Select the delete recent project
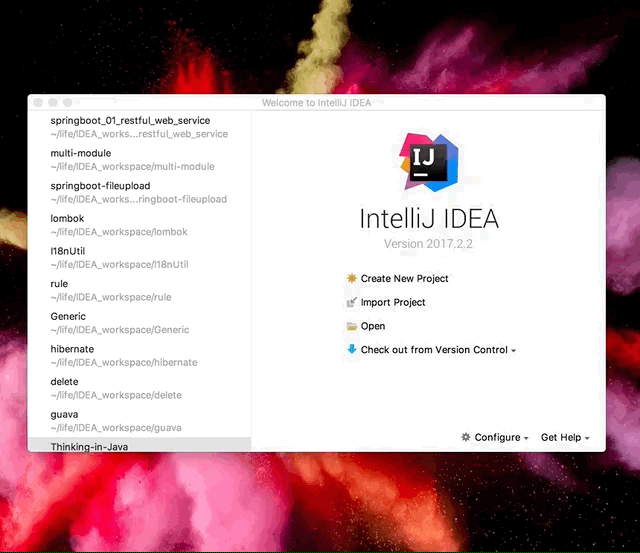This screenshot has width=640, height=553. click(x=140, y=388)
